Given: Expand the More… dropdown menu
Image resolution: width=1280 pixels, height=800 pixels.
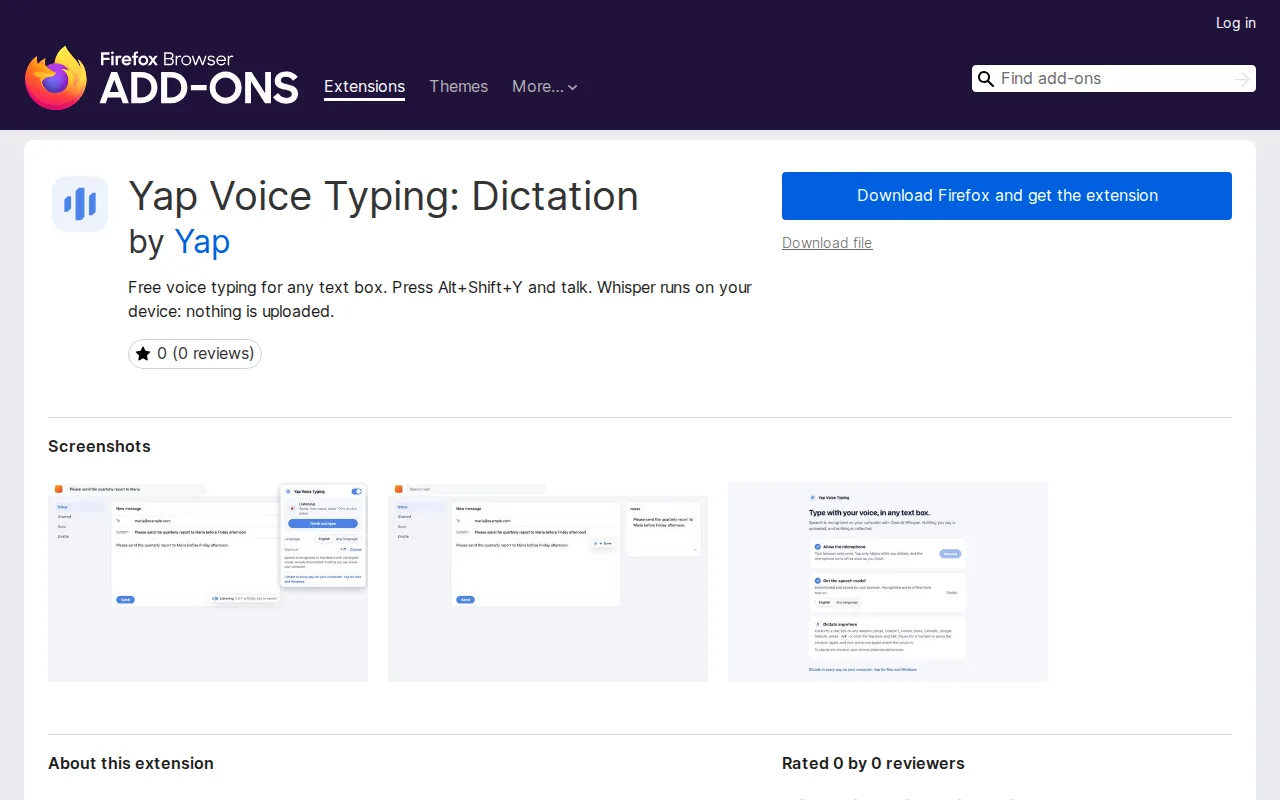Looking at the screenshot, I should click(x=545, y=87).
